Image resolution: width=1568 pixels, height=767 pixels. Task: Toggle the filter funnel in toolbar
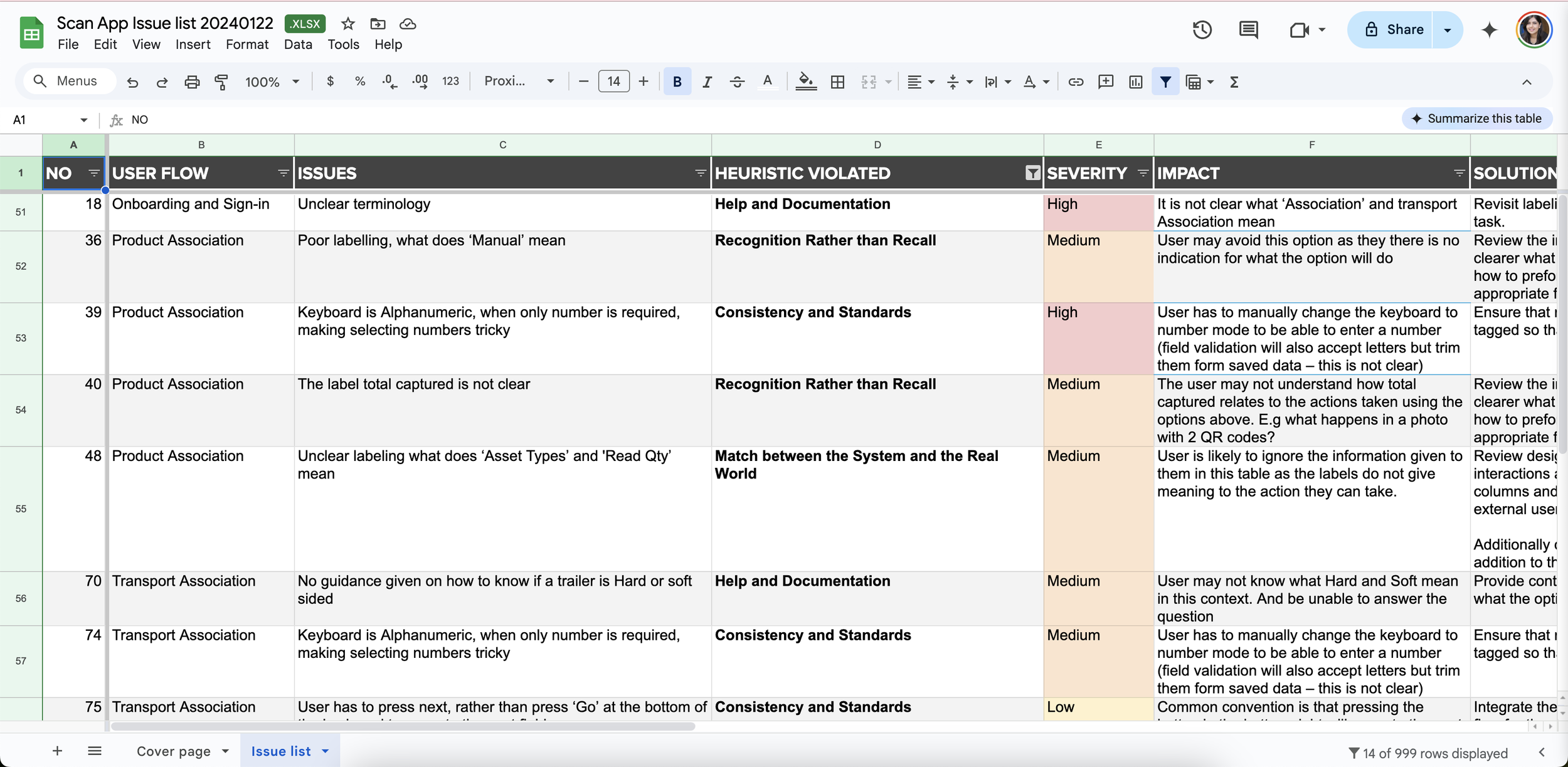click(x=1165, y=82)
